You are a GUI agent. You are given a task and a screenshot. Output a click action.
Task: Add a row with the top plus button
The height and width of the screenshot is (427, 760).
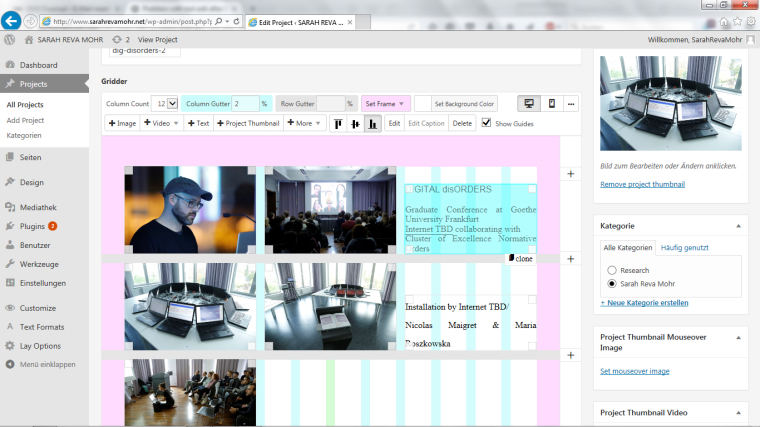[571, 174]
